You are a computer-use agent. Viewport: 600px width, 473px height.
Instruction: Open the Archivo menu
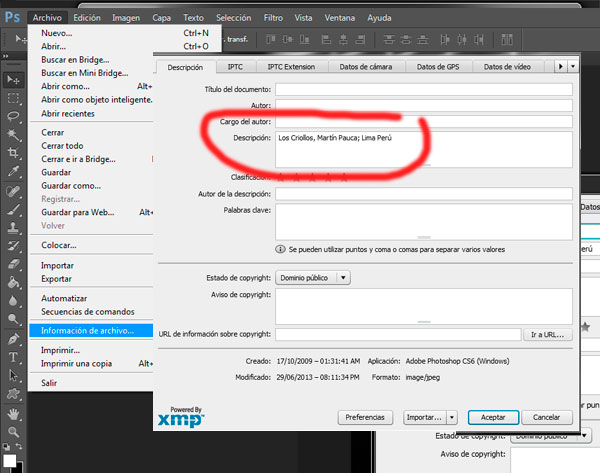(47, 18)
